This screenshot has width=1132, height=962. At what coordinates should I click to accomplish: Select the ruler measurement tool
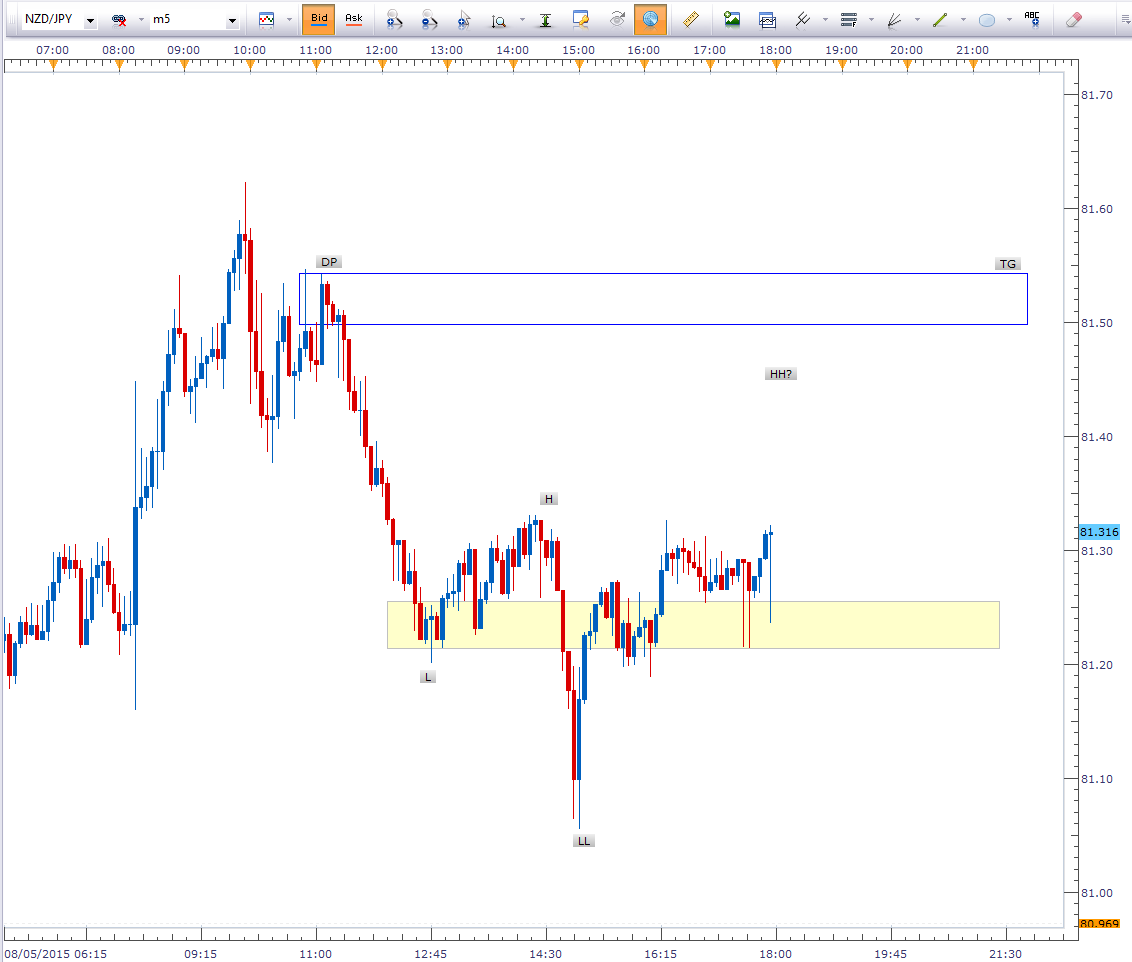click(690, 19)
